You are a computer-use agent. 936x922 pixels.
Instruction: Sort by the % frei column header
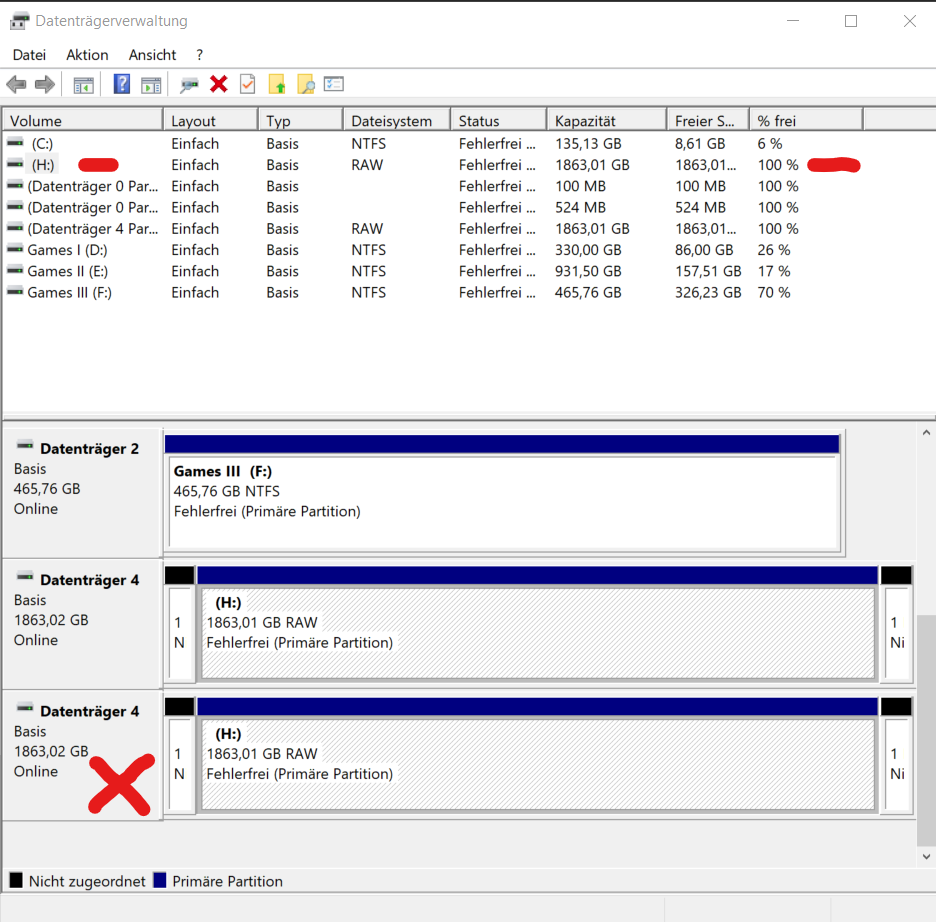point(806,121)
